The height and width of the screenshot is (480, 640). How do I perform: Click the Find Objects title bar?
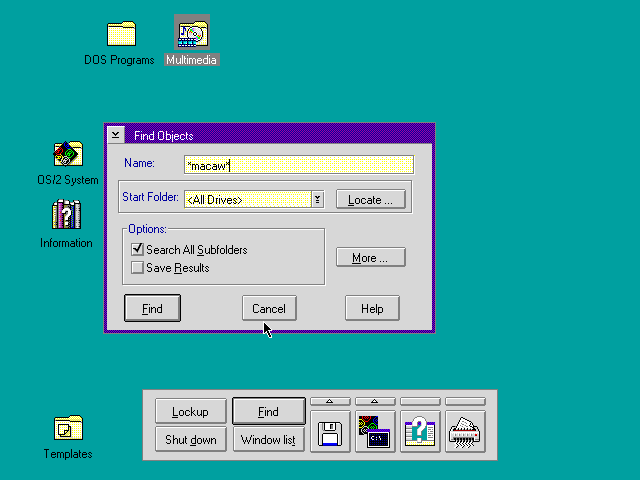279,135
